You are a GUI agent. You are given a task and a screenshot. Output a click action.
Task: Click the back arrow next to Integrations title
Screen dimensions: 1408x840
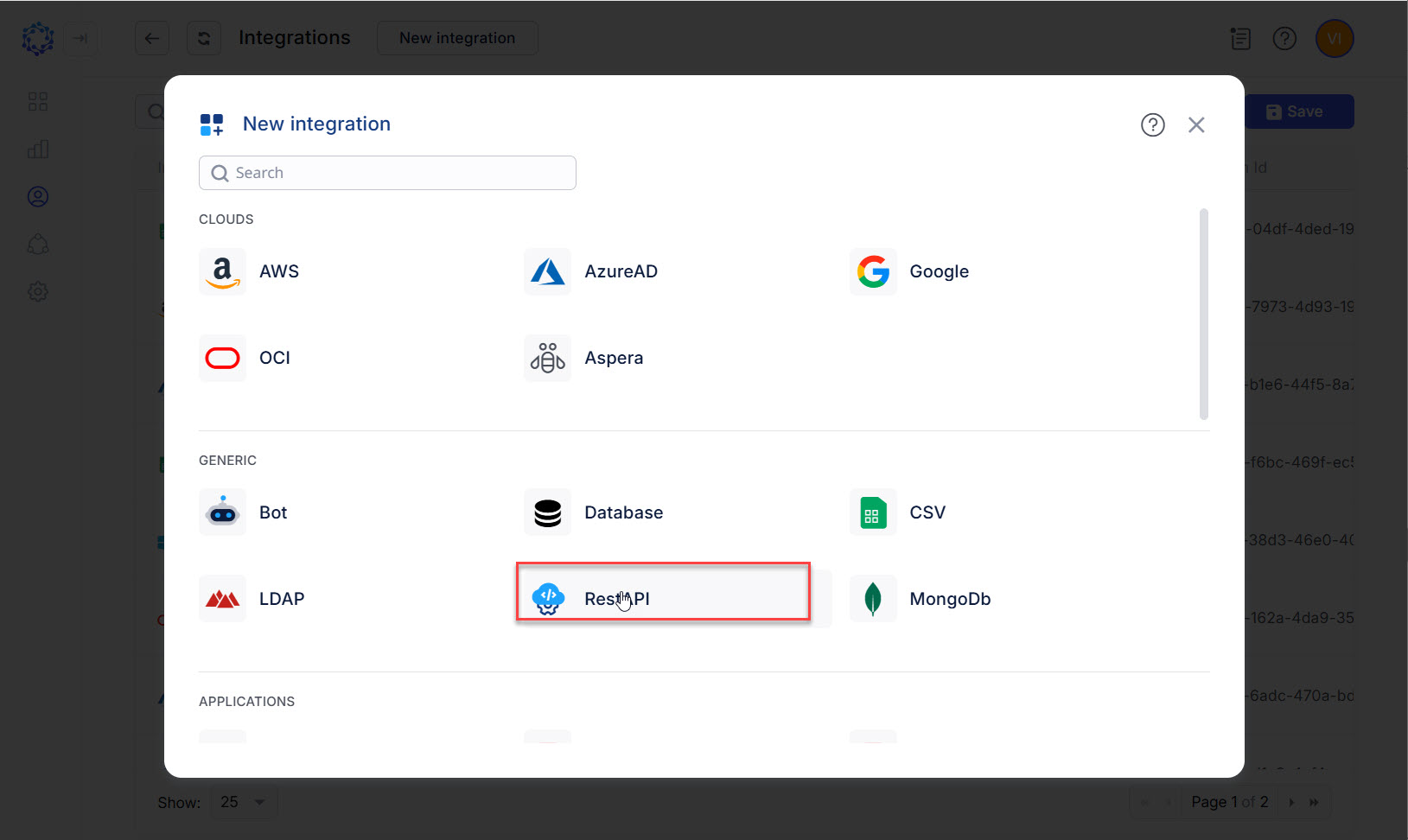tap(152, 38)
